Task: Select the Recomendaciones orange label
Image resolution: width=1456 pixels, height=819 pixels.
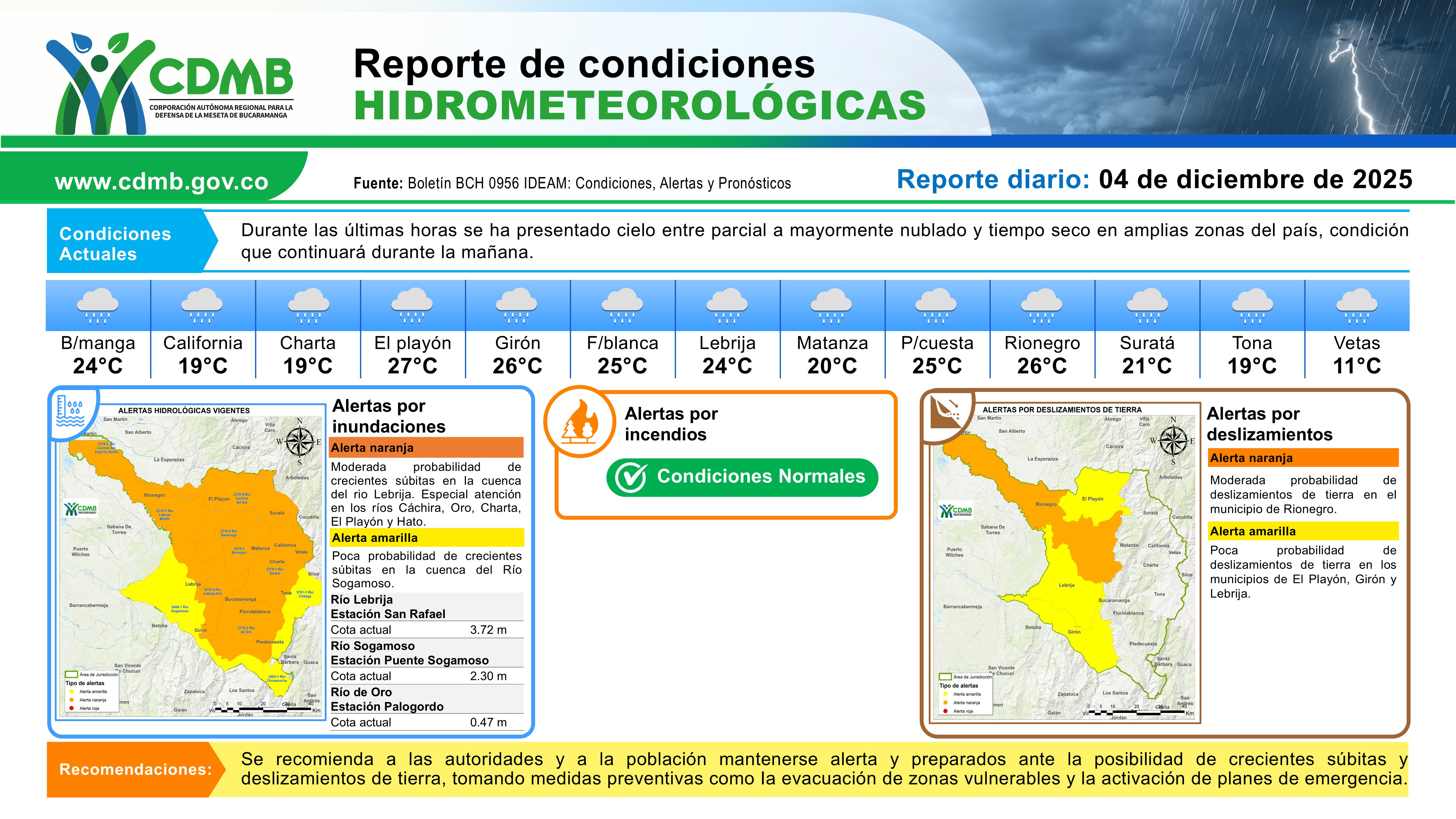Action: 136,769
